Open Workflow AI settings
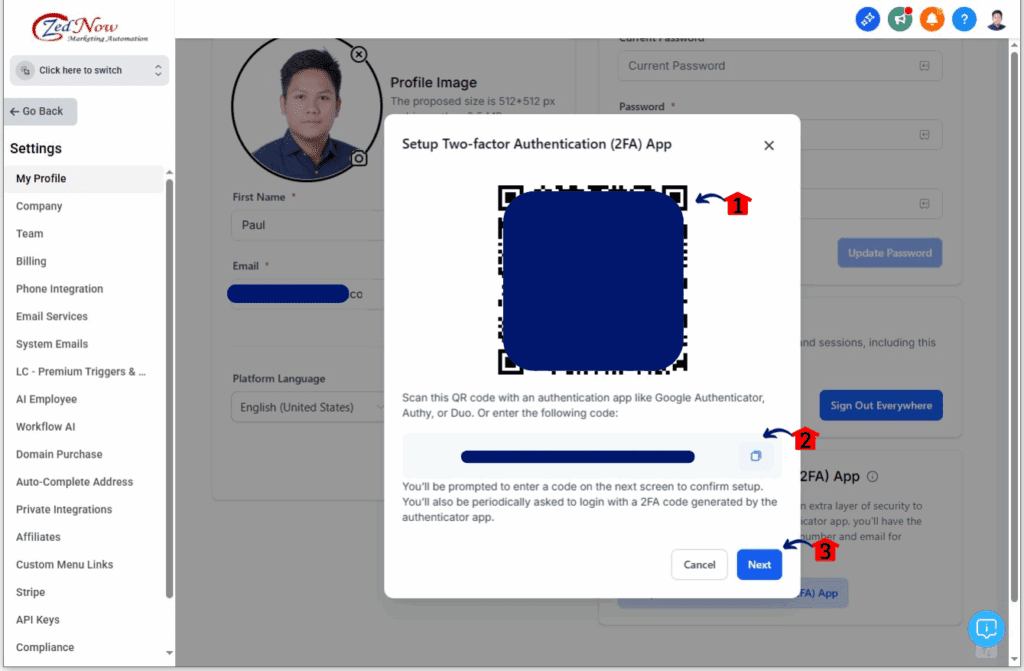 46,427
